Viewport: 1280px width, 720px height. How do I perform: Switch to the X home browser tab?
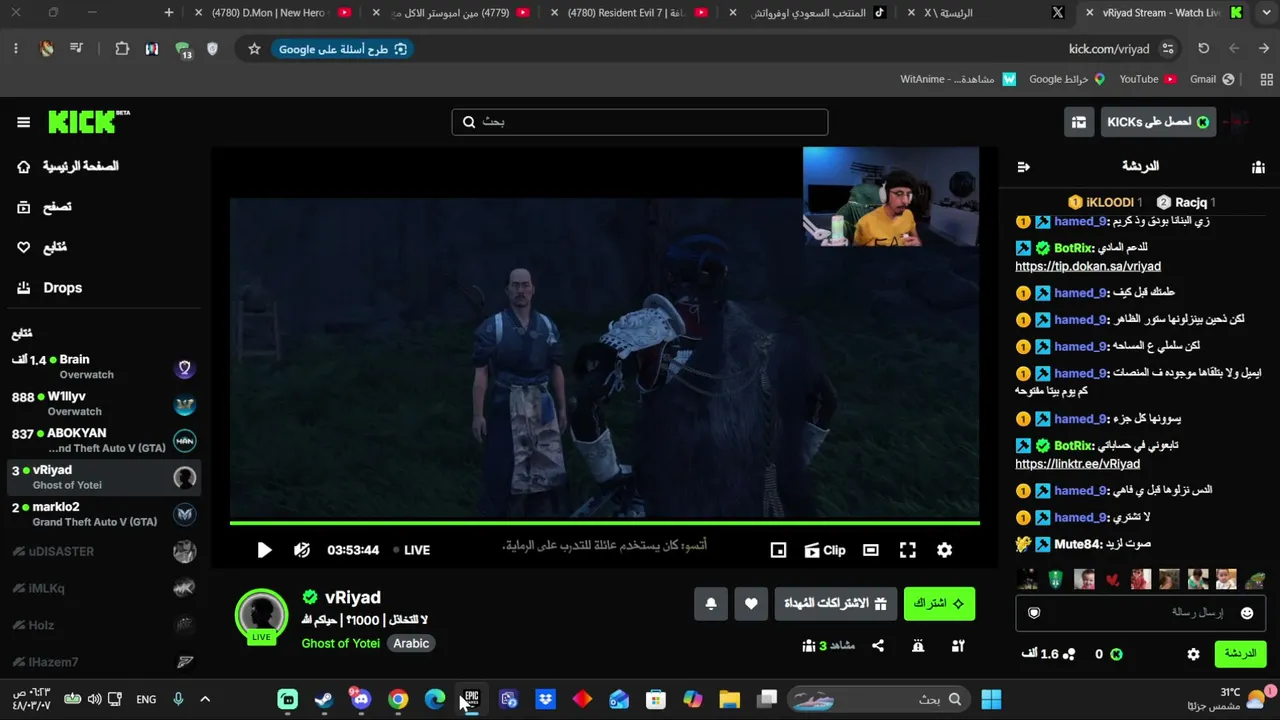(987, 13)
